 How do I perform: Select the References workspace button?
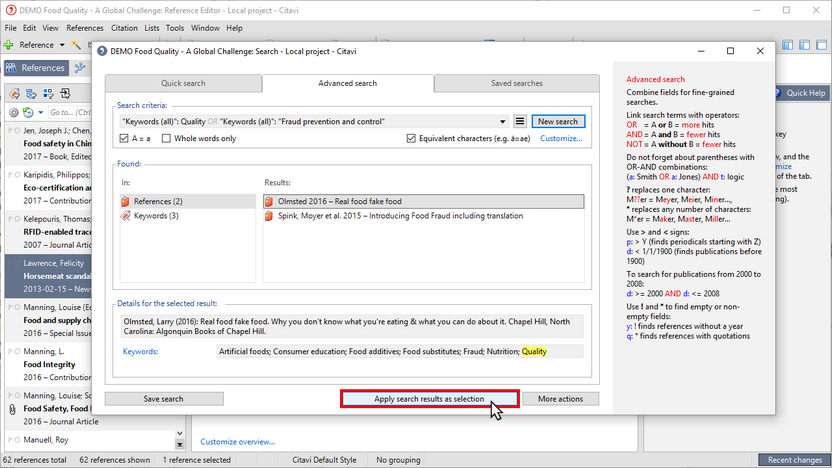click(x=36, y=68)
